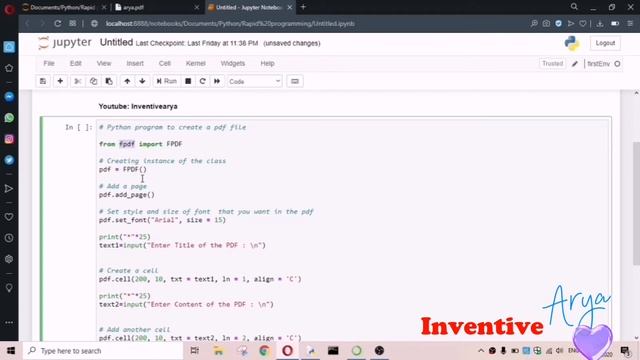Click the notebook vertical scrollbar
Viewport: 640px width, 360px height.
point(636,203)
